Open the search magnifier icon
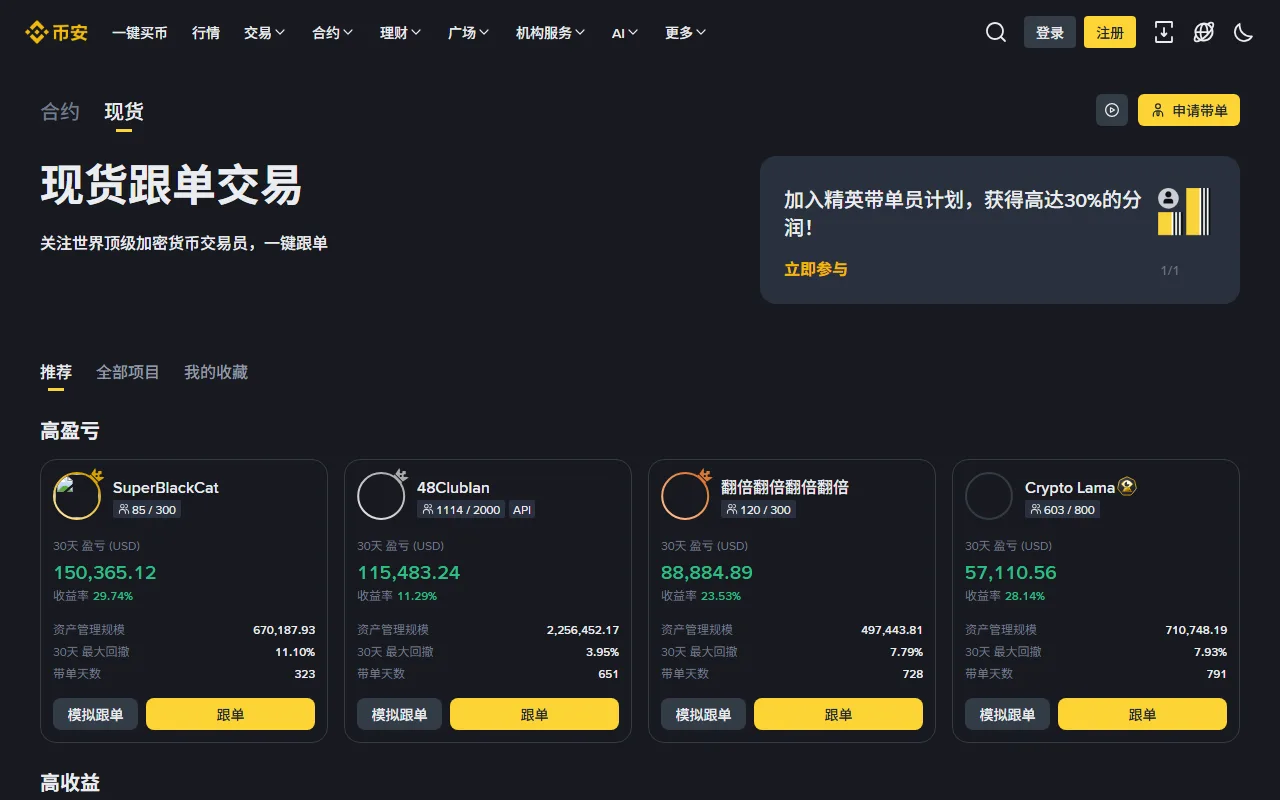Viewport: 1280px width, 800px height. (996, 32)
